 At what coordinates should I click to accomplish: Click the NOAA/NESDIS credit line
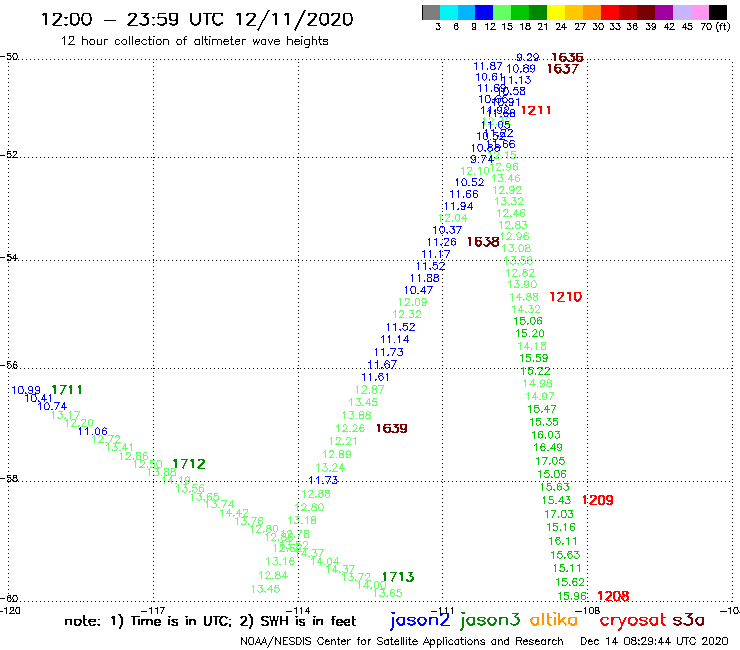(402, 642)
